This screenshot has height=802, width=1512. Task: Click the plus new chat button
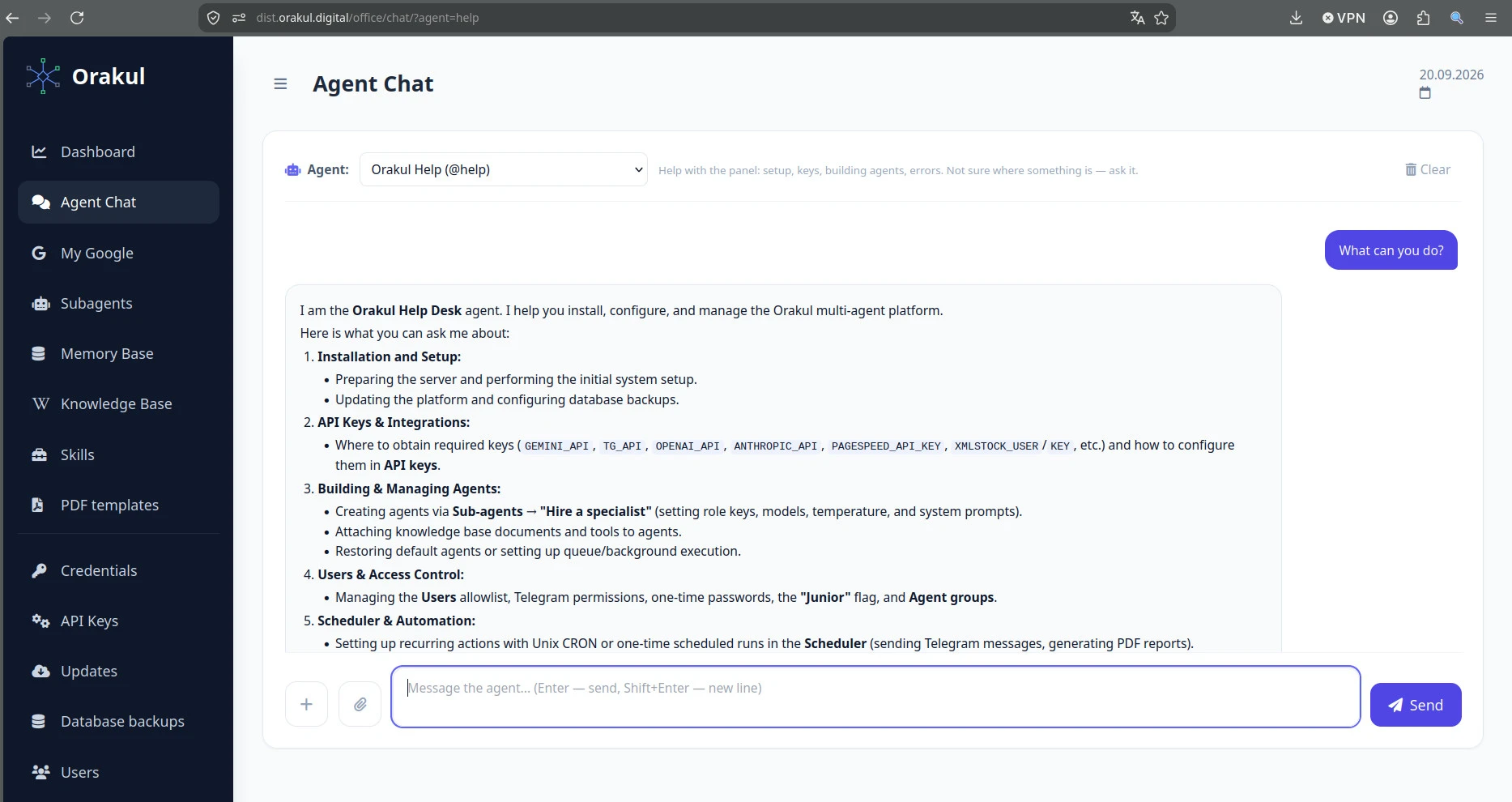pyautogui.click(x=306, y=704)
